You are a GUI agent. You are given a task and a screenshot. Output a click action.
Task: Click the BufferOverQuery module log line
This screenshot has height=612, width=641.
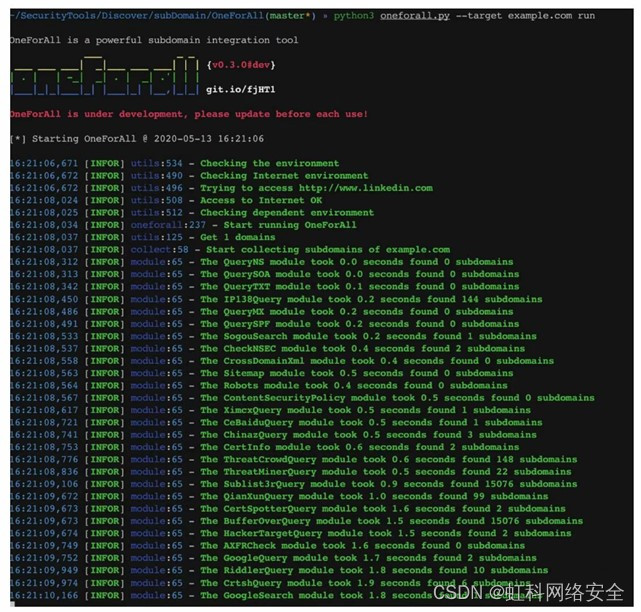coord(297,521)
